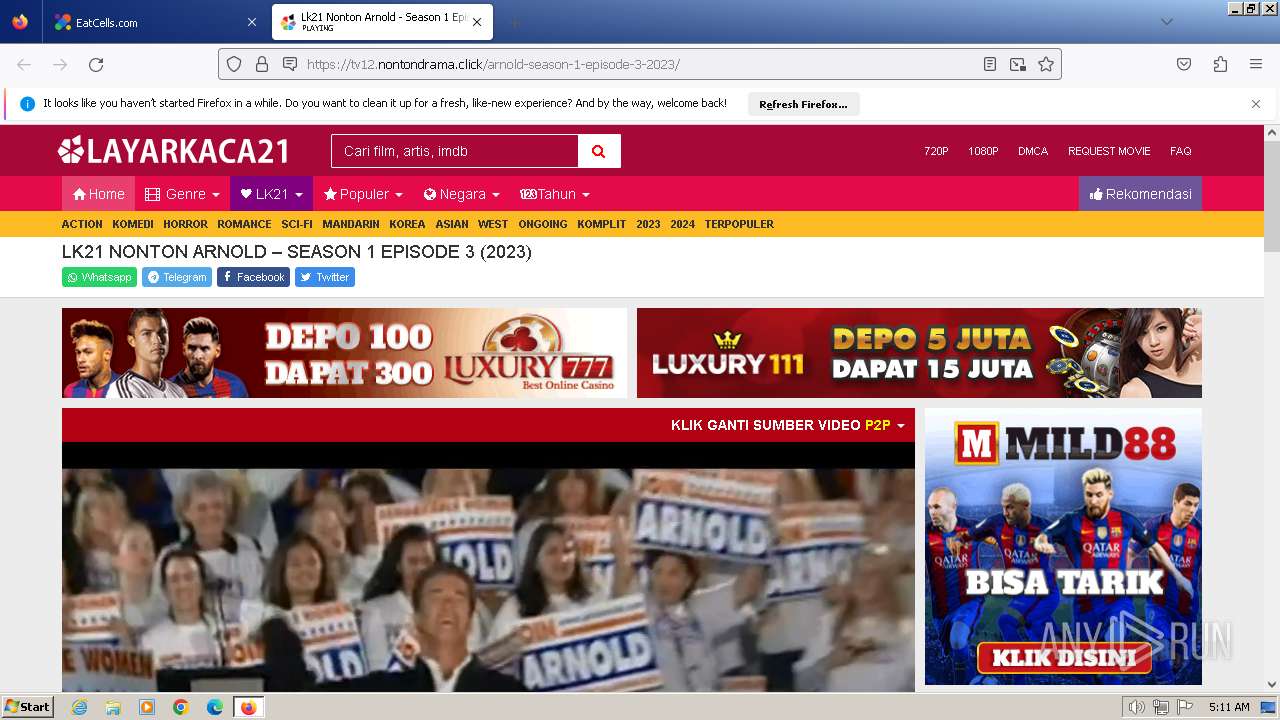
Task: Click the Arnold video player frame
Action: (x=488, y=566)
